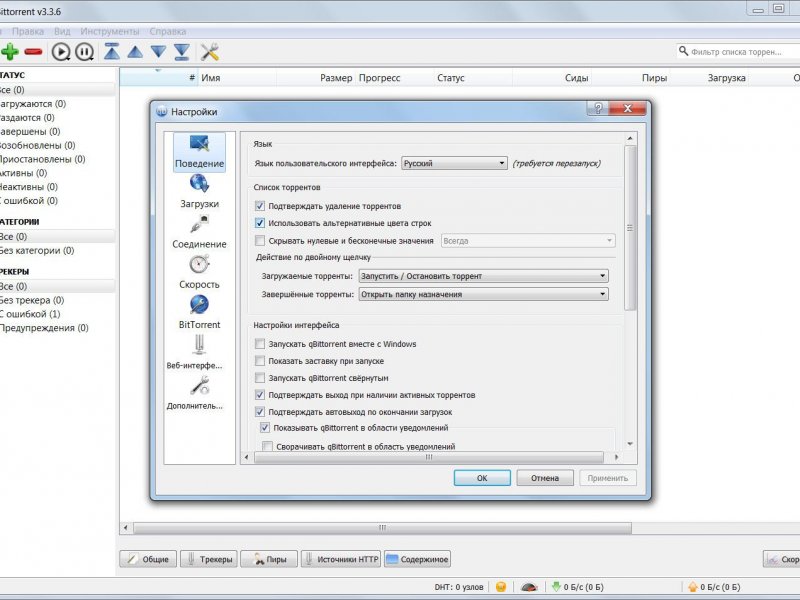Click DHT: 0 узлов status text
Viewport: 800px width, 600px height.
pos(459,587)
